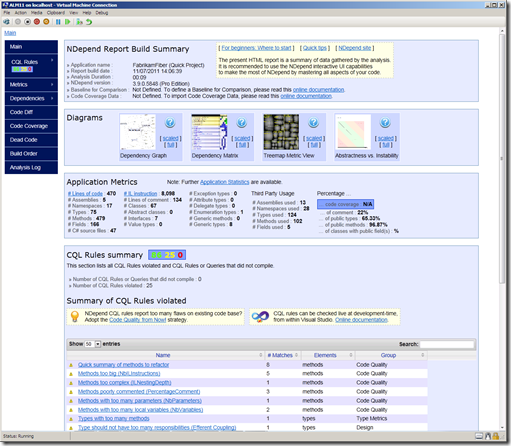Click the greyed Start toolbar icon
This screenshot has width=511, height=446.
(x=18, y=22)
